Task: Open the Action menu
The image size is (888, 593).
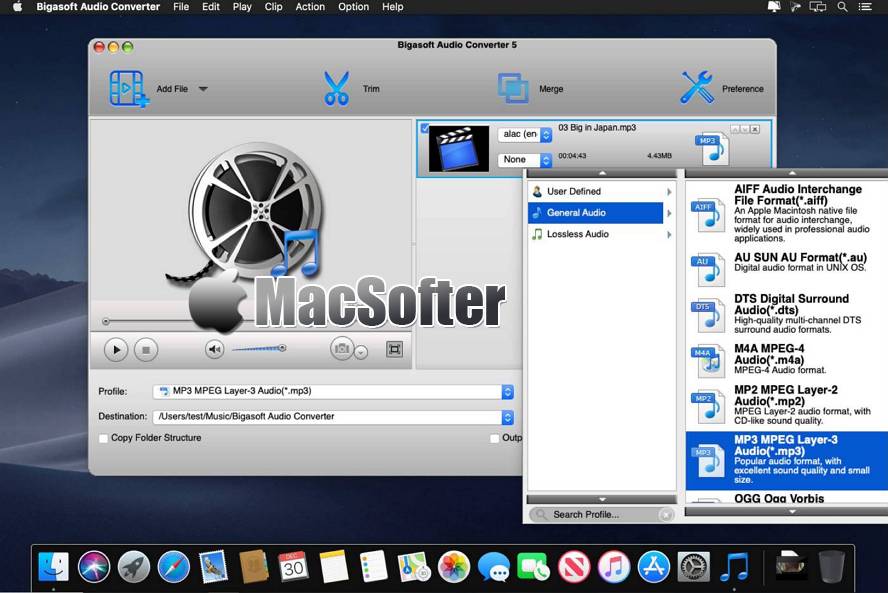Action: (310, 7)
